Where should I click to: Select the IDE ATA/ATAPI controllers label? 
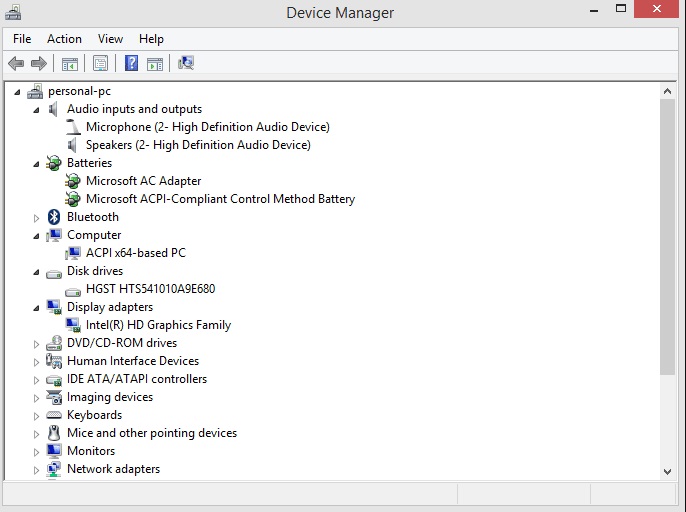137,379
